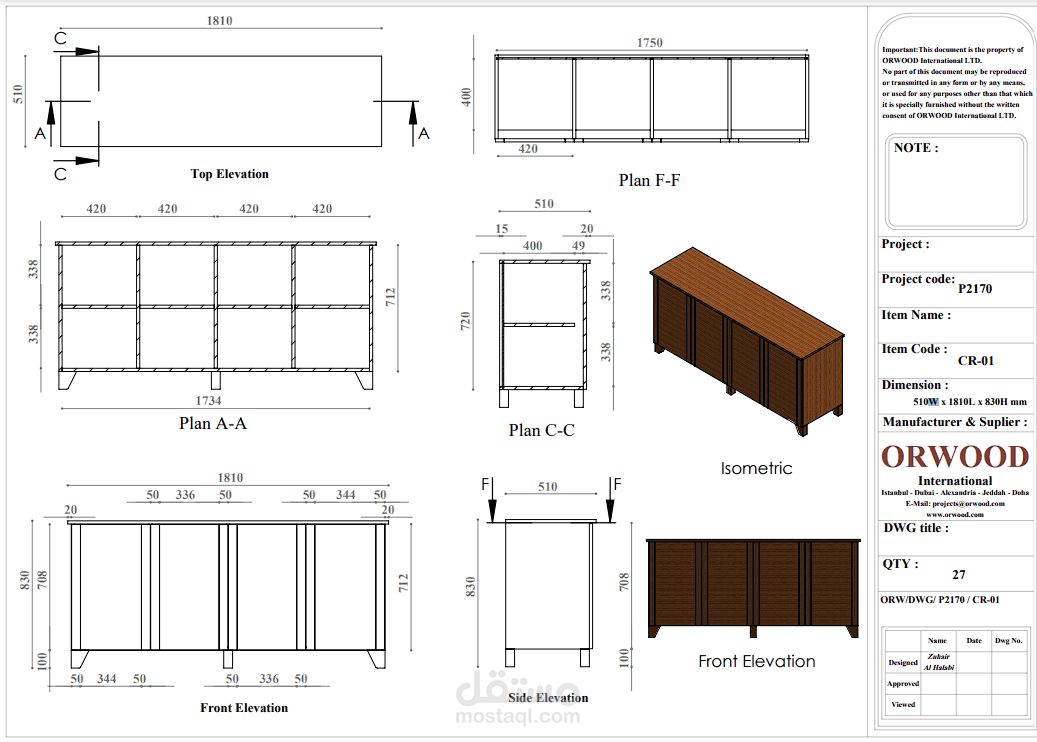Viewport: 1037px width, 742px height.
Task: Click the right-hand 'A' section arrow label
Action: [424, 134]
